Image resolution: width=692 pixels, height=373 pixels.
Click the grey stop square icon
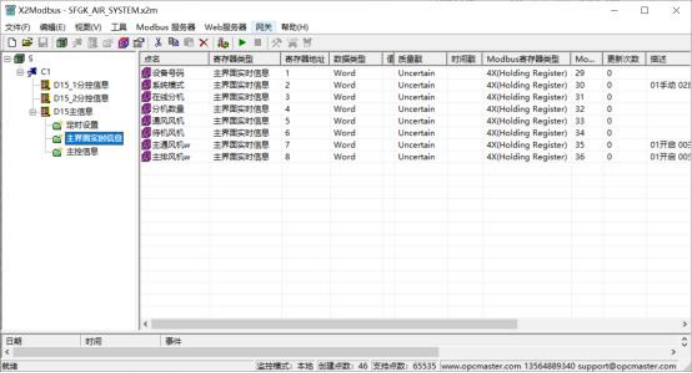[258, 43]
